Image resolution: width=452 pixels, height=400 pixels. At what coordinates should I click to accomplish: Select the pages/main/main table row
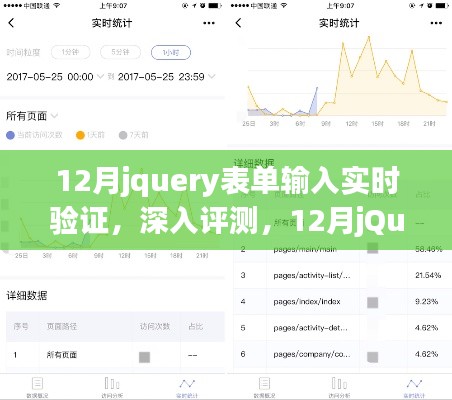[342, 249]
